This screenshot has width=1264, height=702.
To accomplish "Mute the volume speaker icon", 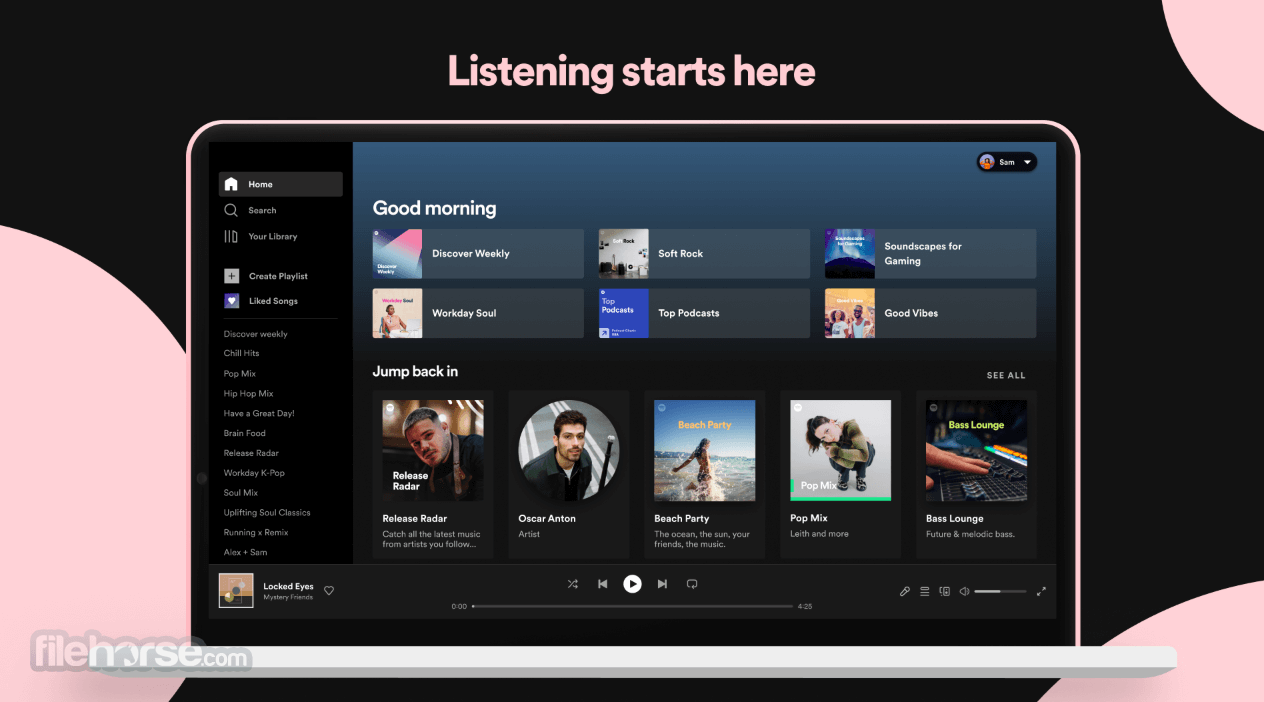I will (x=964, y=591).
